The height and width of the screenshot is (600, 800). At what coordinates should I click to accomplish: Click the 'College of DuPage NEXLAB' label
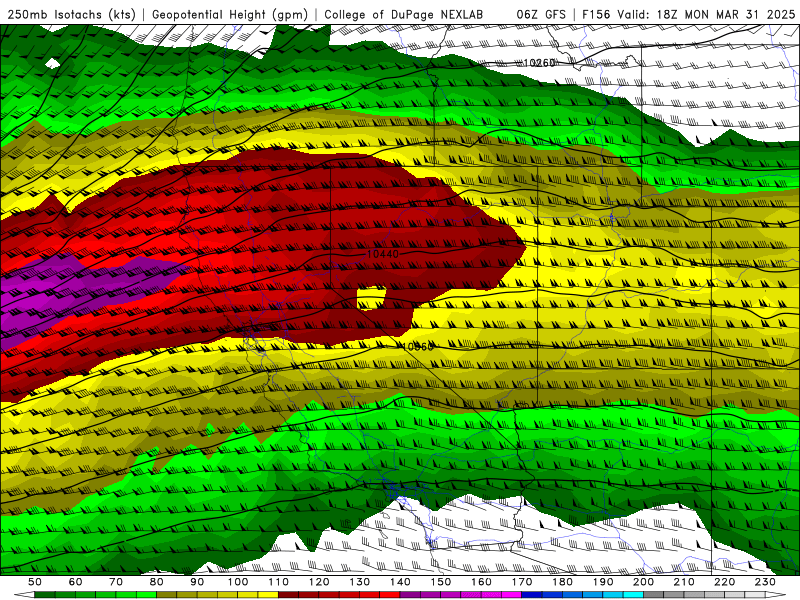(403, 14)
